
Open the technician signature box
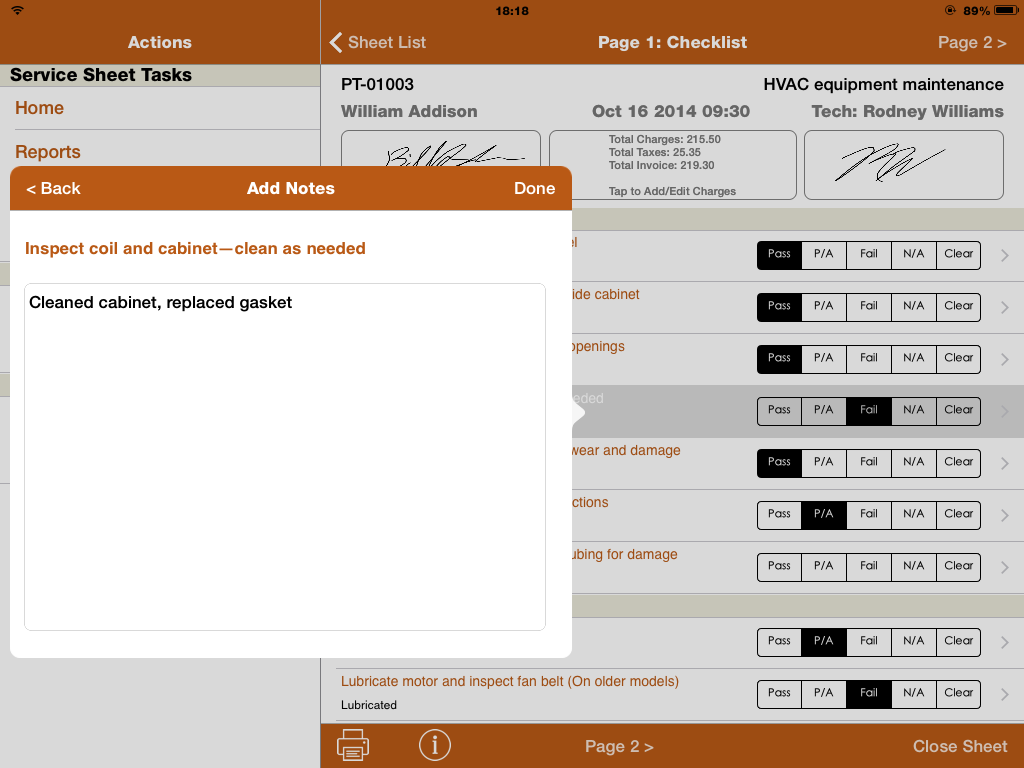903,164
